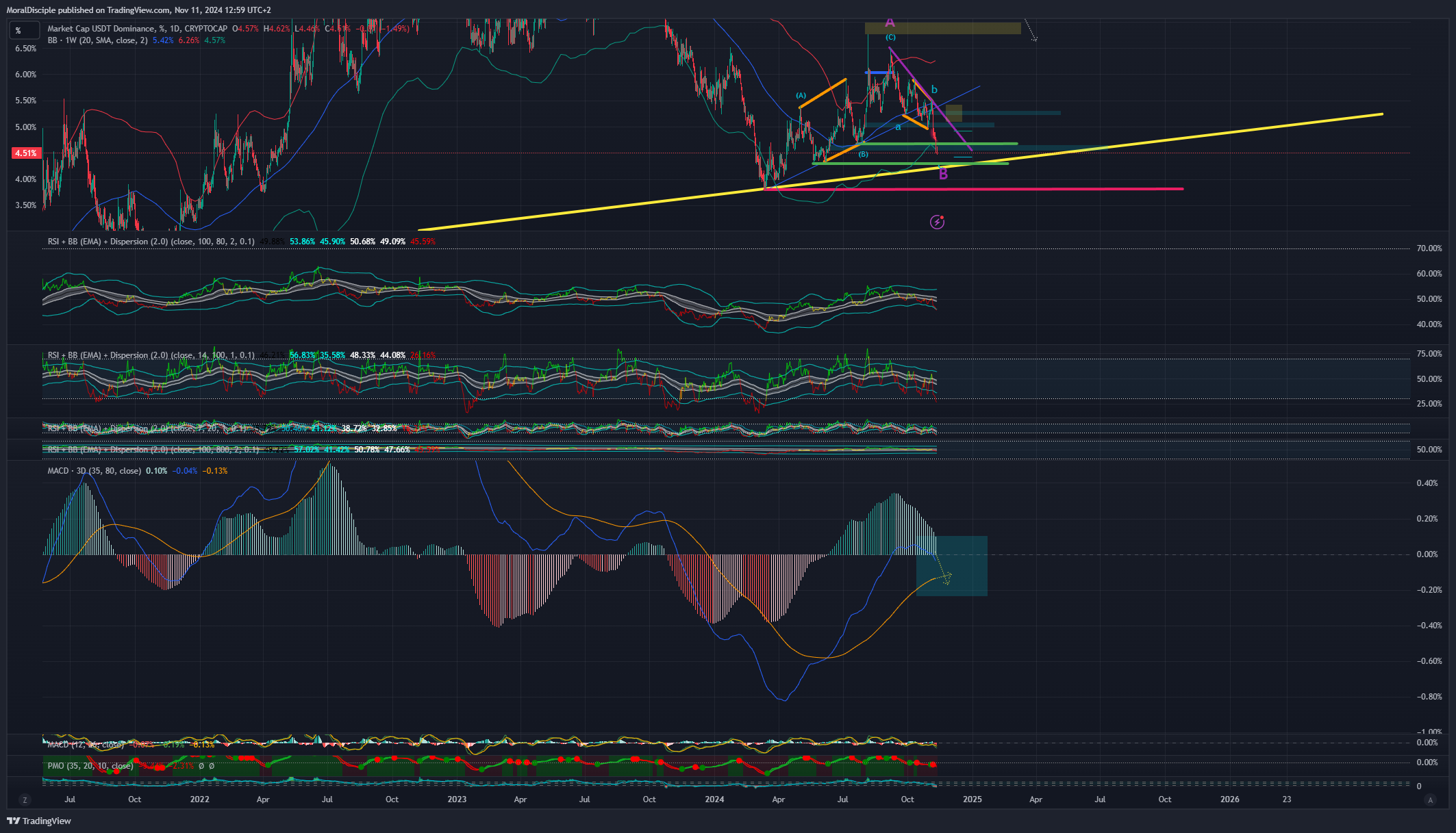Click the teal (C) wave label
This screenshot has width=1456, height=833.
click(x=890, y=37)
